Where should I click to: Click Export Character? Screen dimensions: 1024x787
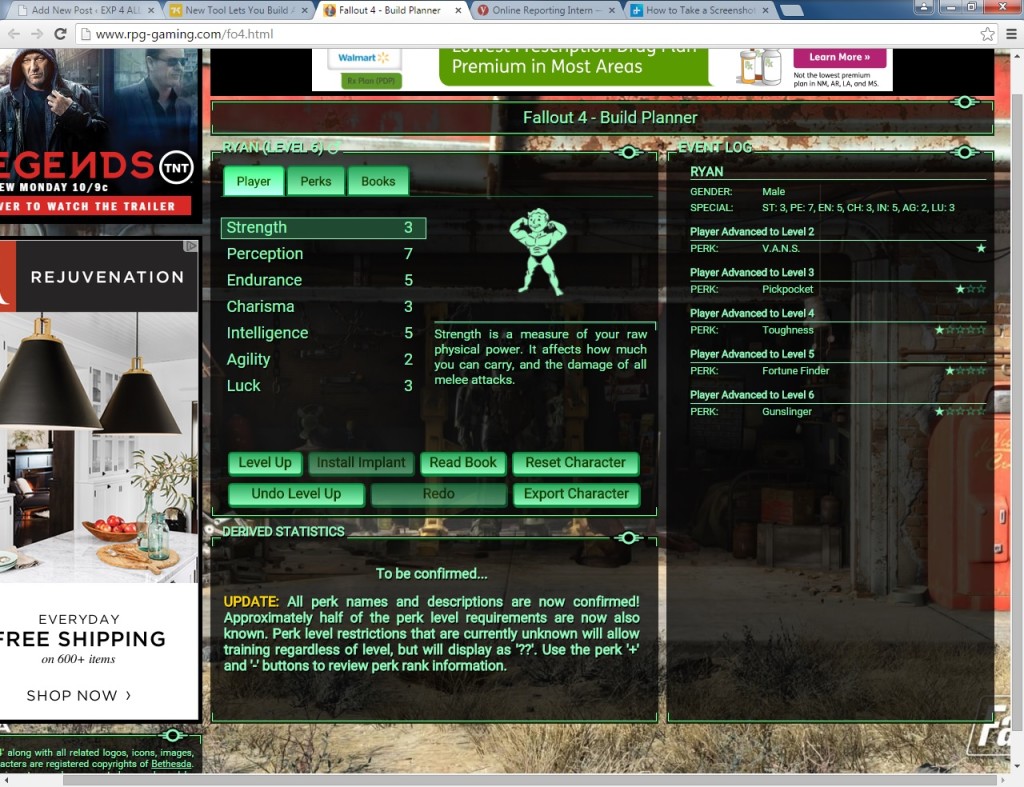coord(576,494)
